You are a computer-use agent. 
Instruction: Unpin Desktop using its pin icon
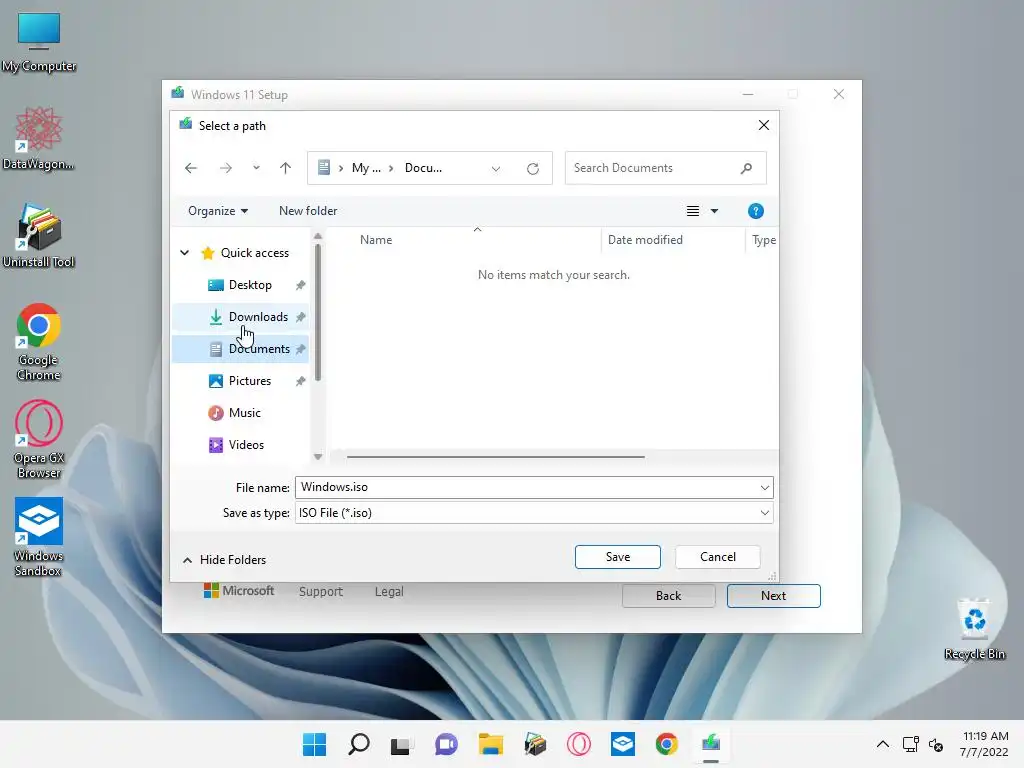300,285
